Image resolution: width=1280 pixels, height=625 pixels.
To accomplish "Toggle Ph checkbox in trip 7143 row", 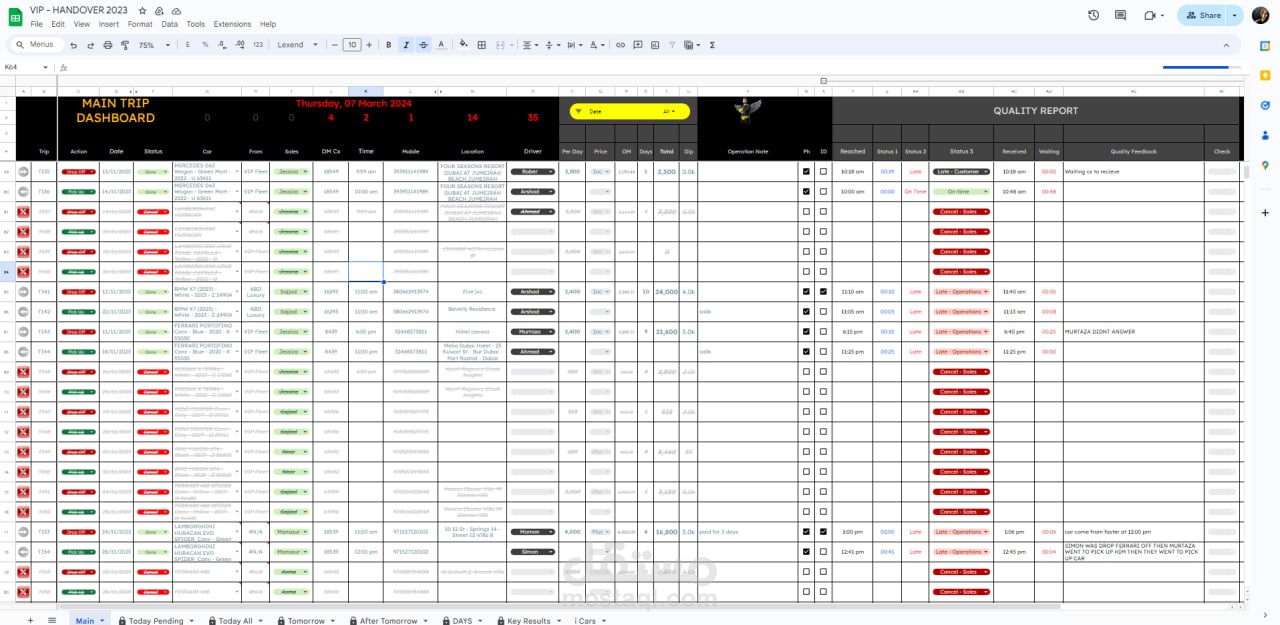I will click(x=807, y=331).
